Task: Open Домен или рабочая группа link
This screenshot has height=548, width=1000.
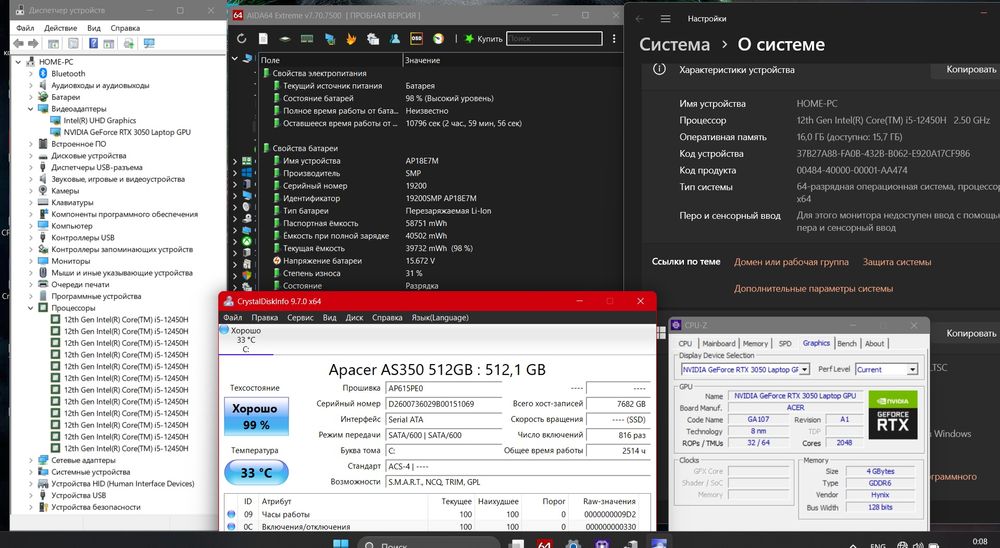Action: coord(791,262)
